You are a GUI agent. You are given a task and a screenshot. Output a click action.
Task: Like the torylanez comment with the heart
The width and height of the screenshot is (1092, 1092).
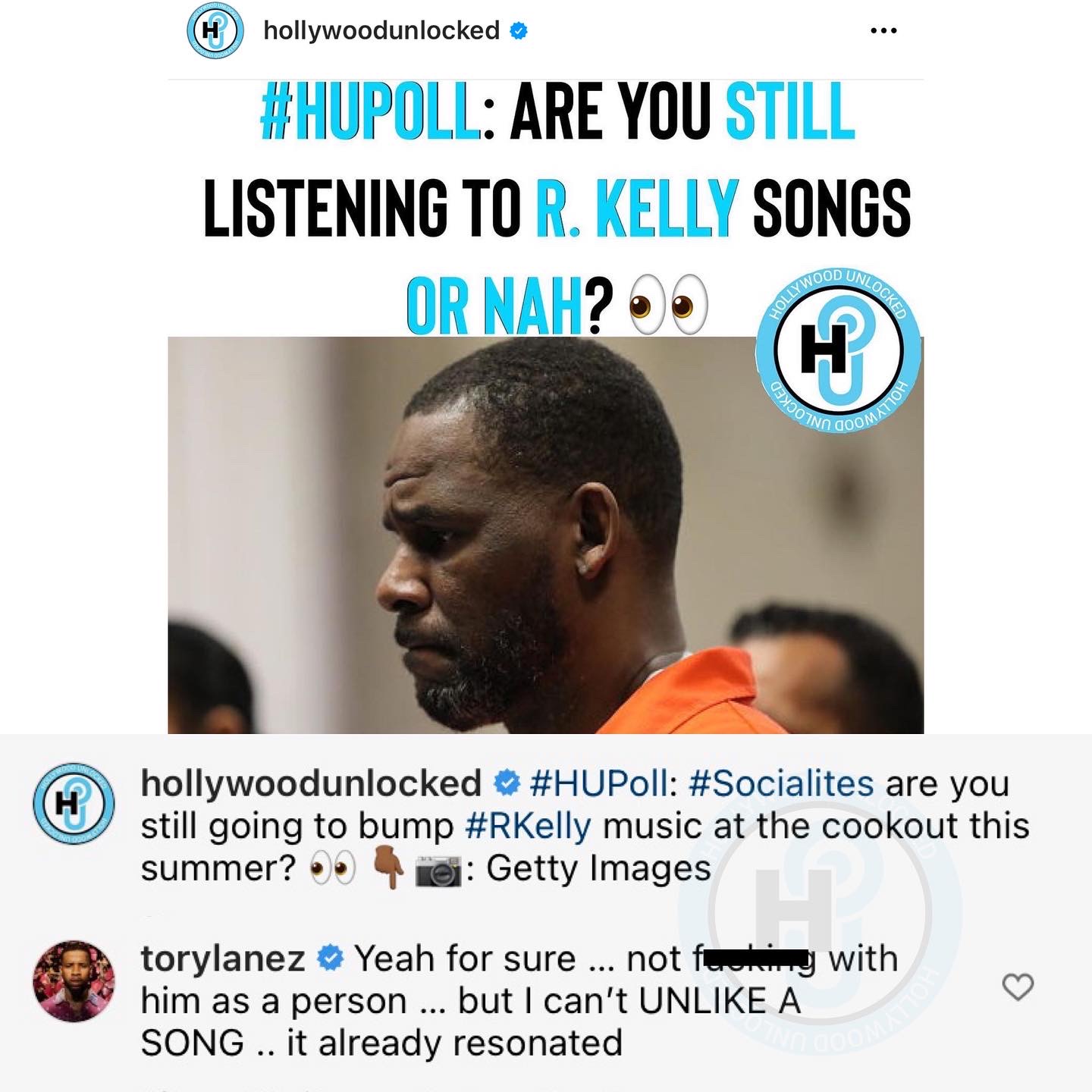click(x=1018, y=987)
